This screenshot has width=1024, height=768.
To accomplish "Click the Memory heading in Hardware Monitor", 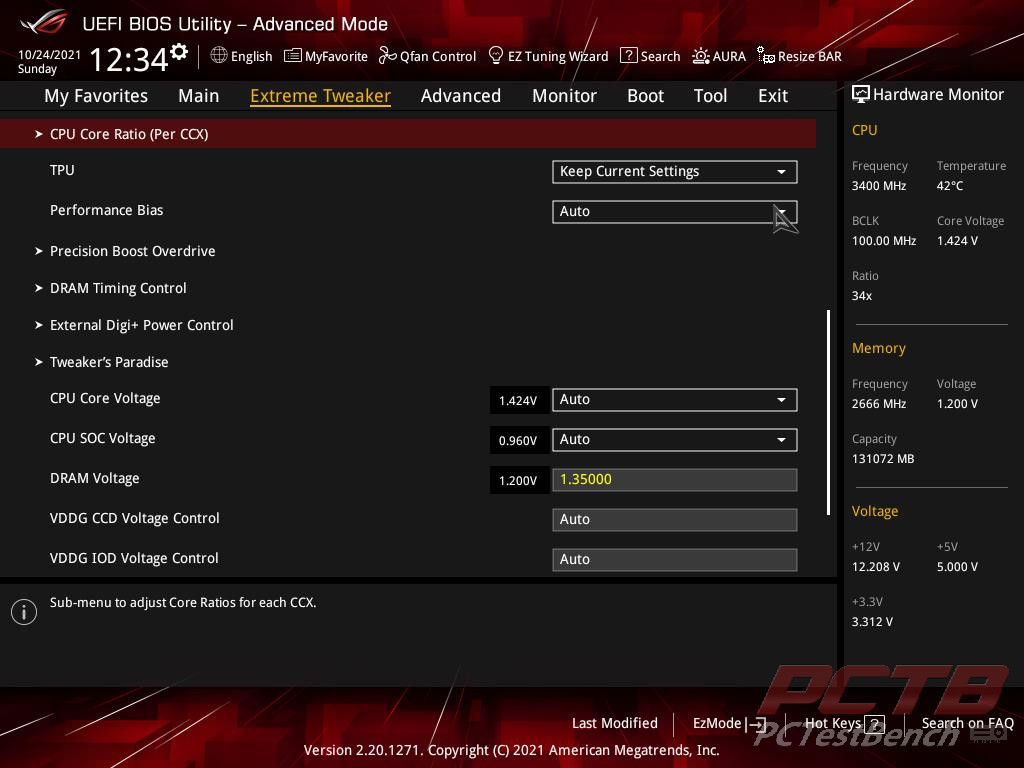I will [x=878, y=348].
